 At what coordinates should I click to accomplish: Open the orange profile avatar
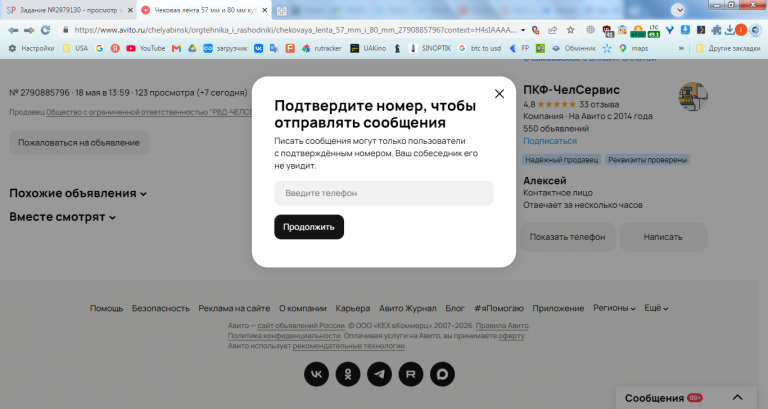741,30
